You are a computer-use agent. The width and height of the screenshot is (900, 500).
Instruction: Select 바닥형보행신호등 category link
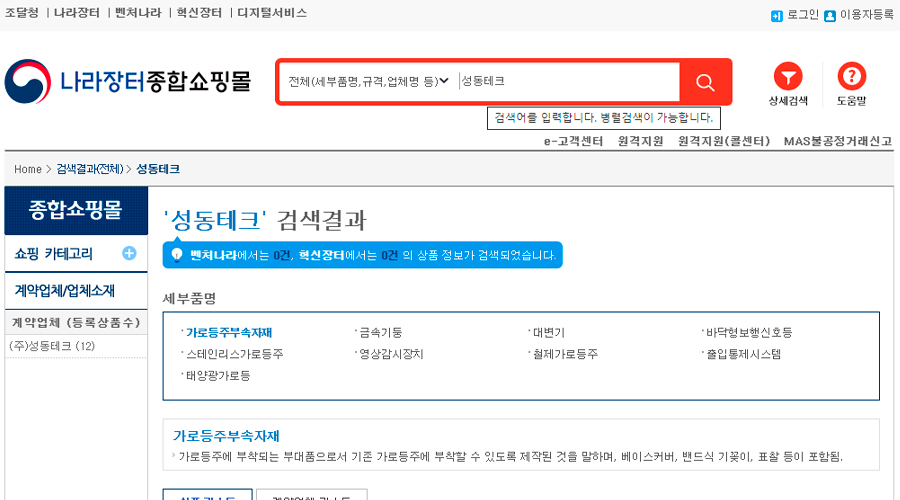(x=749, y=333)
